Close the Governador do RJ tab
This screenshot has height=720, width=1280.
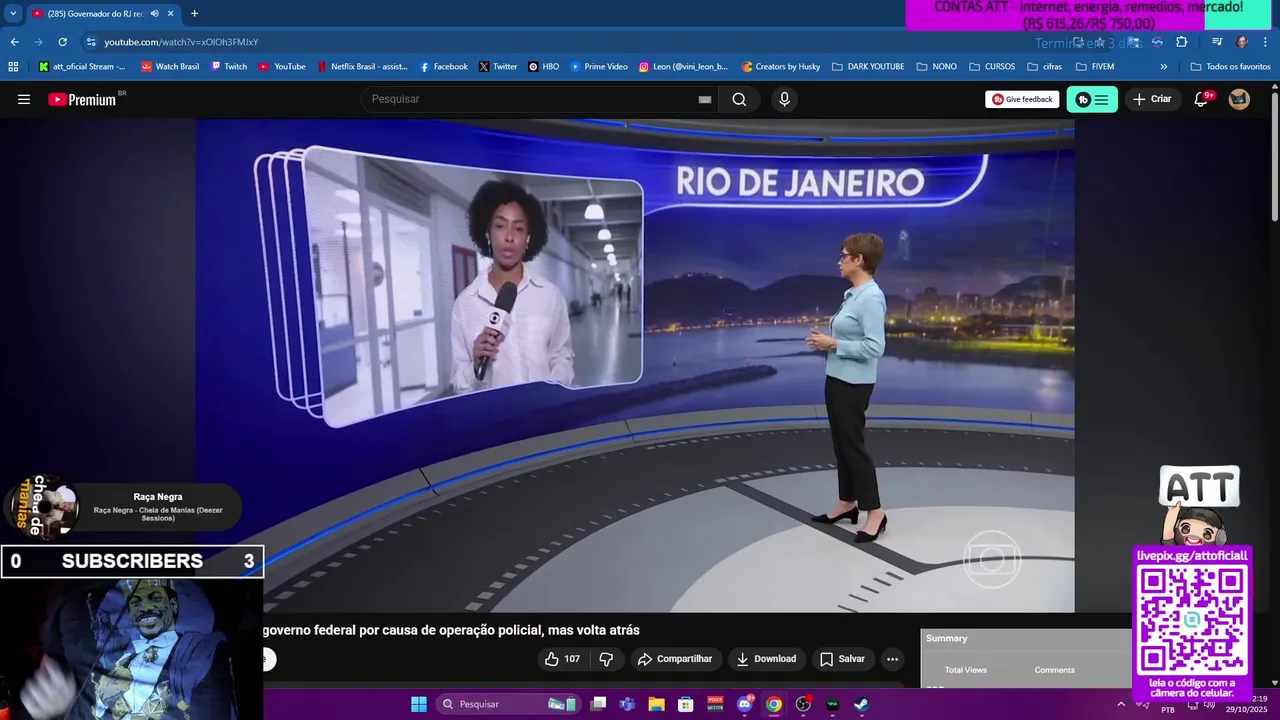click(171, 14)
